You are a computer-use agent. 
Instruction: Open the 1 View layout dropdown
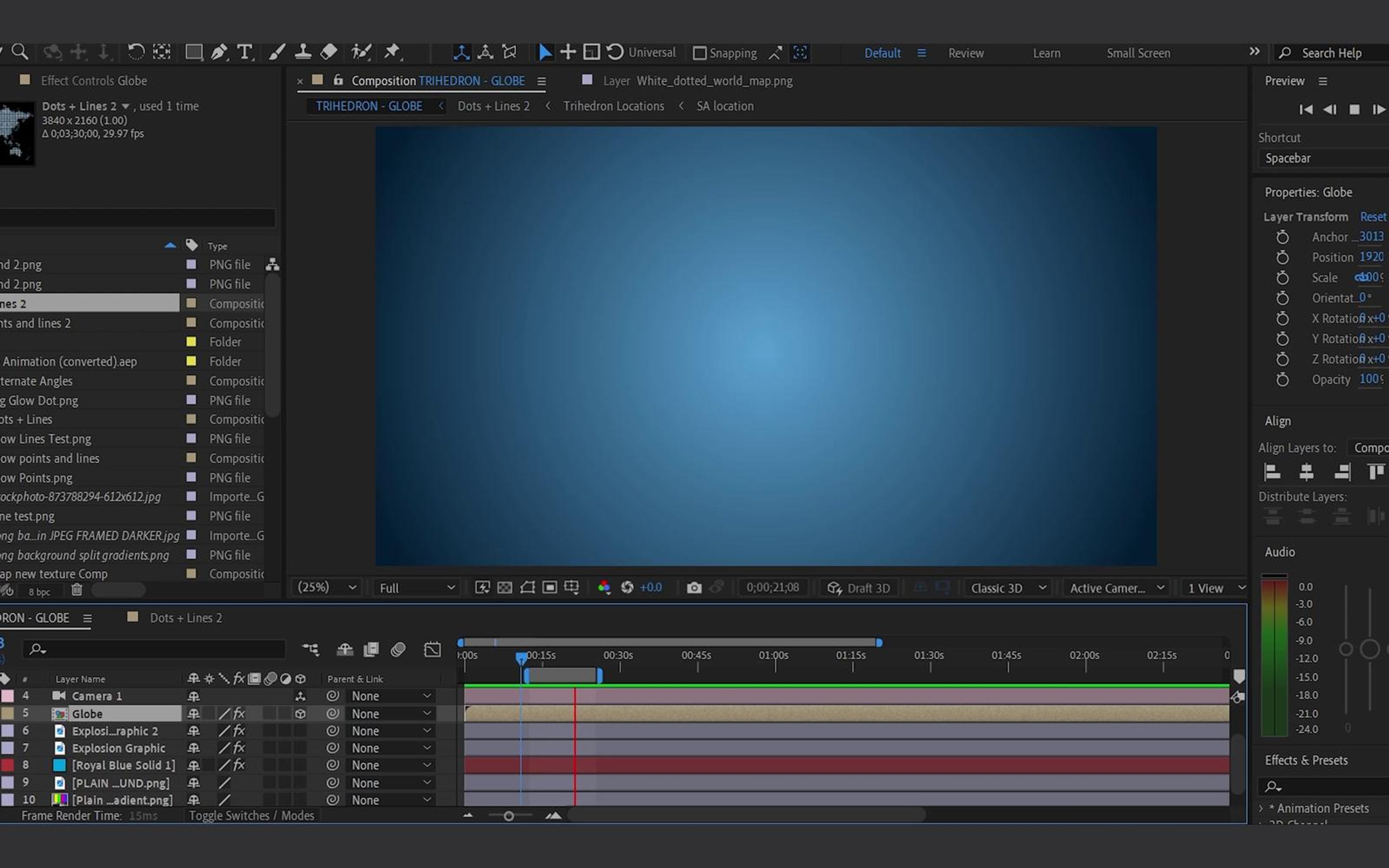[x=1215, y=588]
